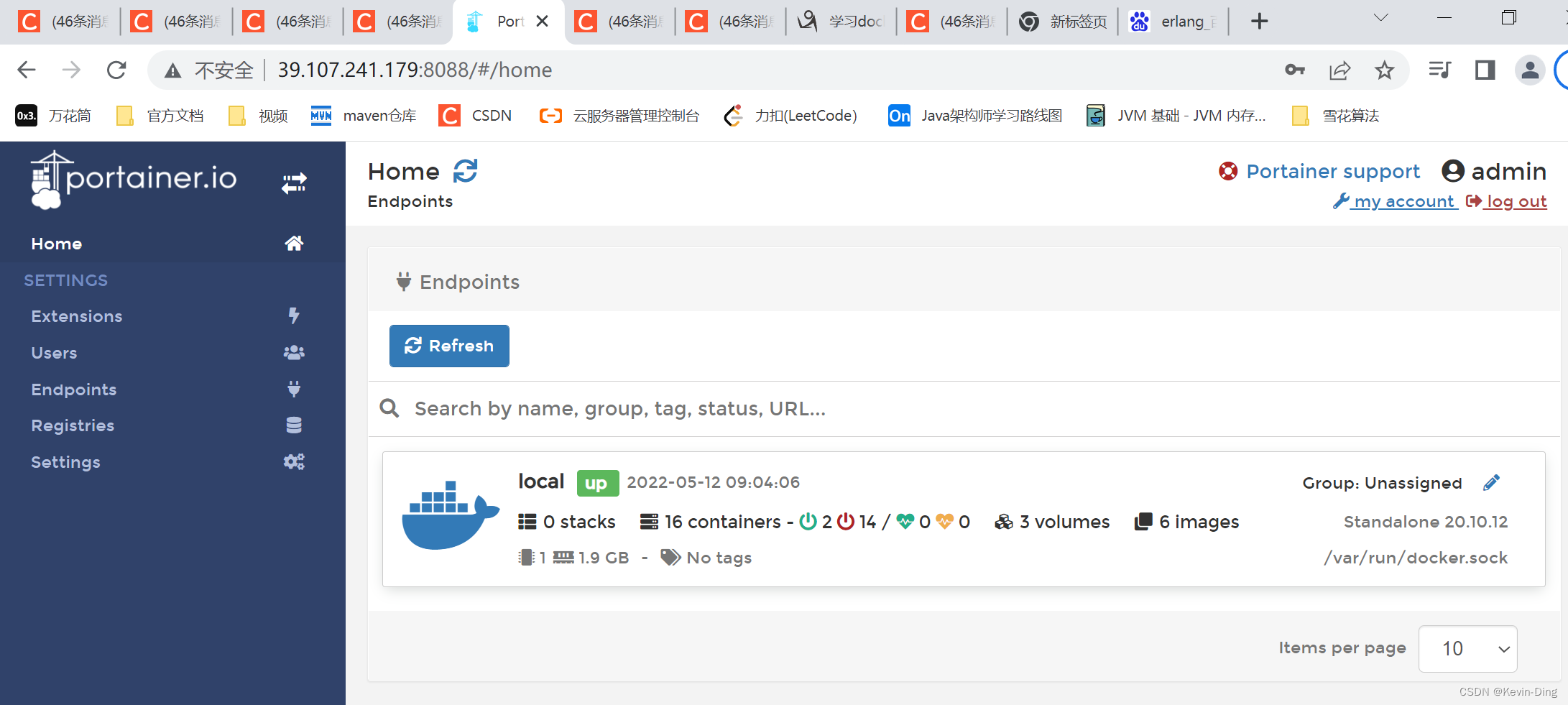Open the local endpoint Docker whale
Viewport: 1568px width, 705px height.
[451, 515]
